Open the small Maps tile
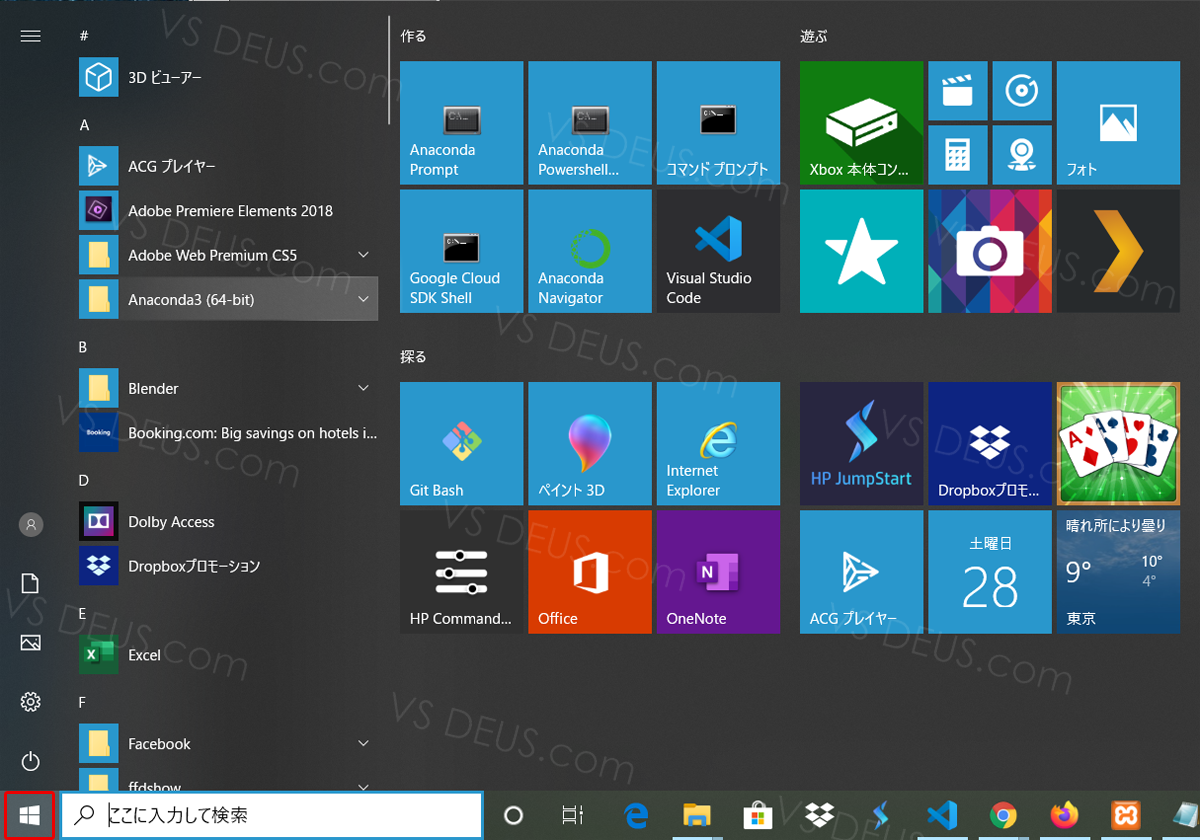1200x840 pixels. coord(1022,155)
